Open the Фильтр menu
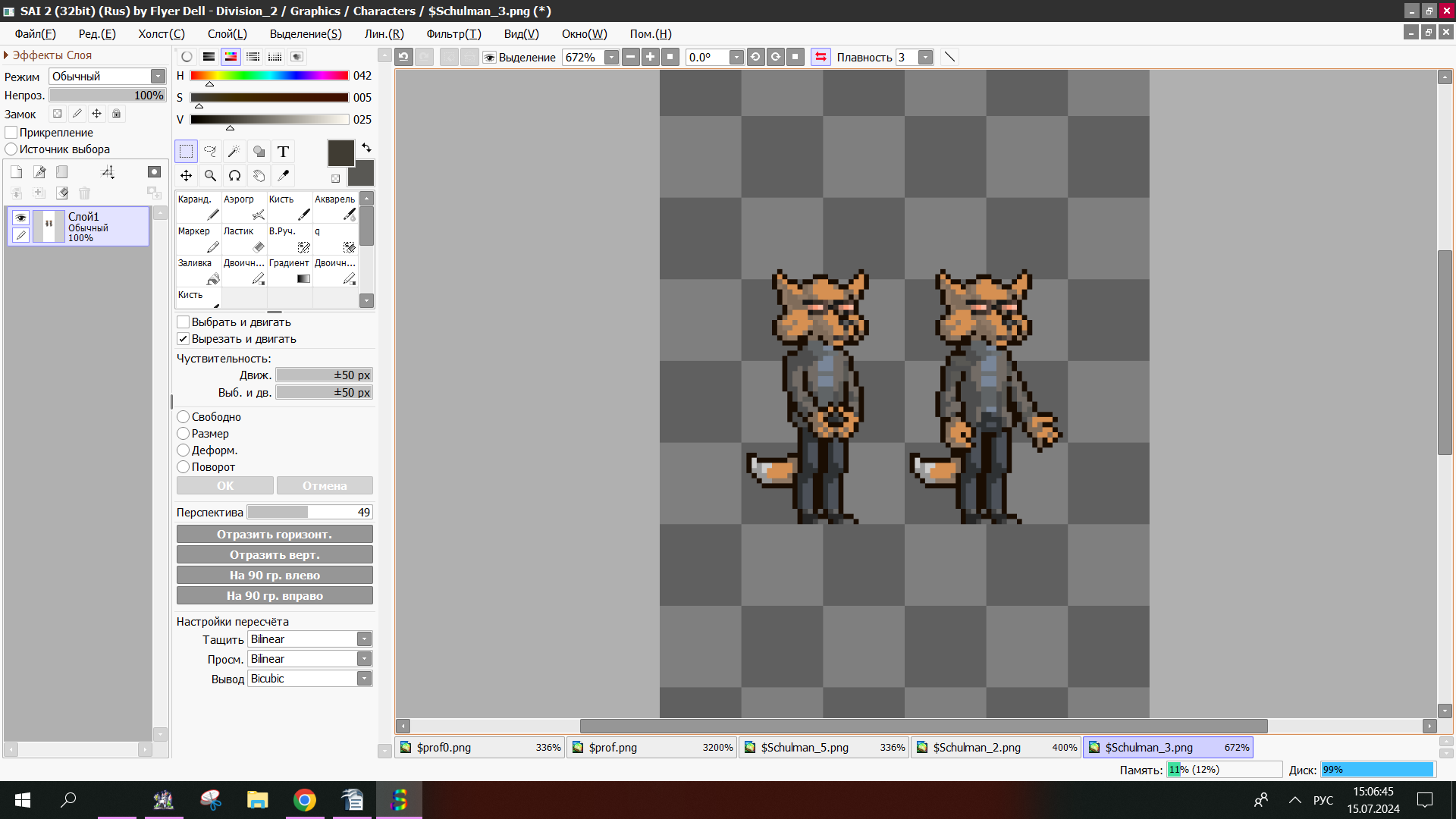 [453, 34]
